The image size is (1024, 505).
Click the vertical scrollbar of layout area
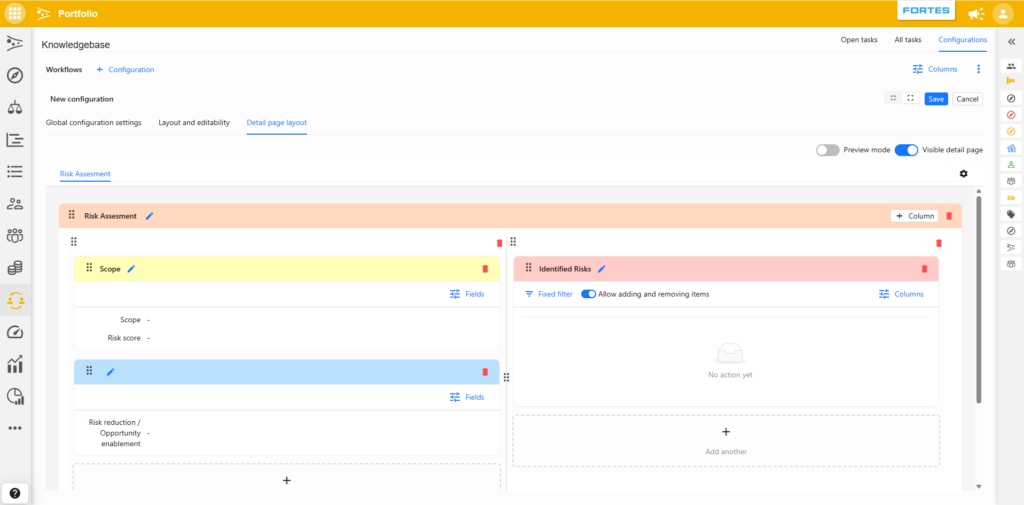978,299
